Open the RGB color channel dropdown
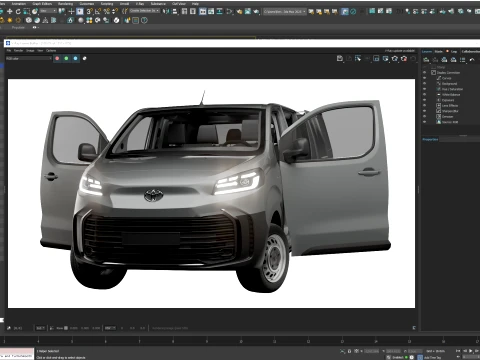Image resolution: width=480 pixels, height=360 pixels. (29, 58)
